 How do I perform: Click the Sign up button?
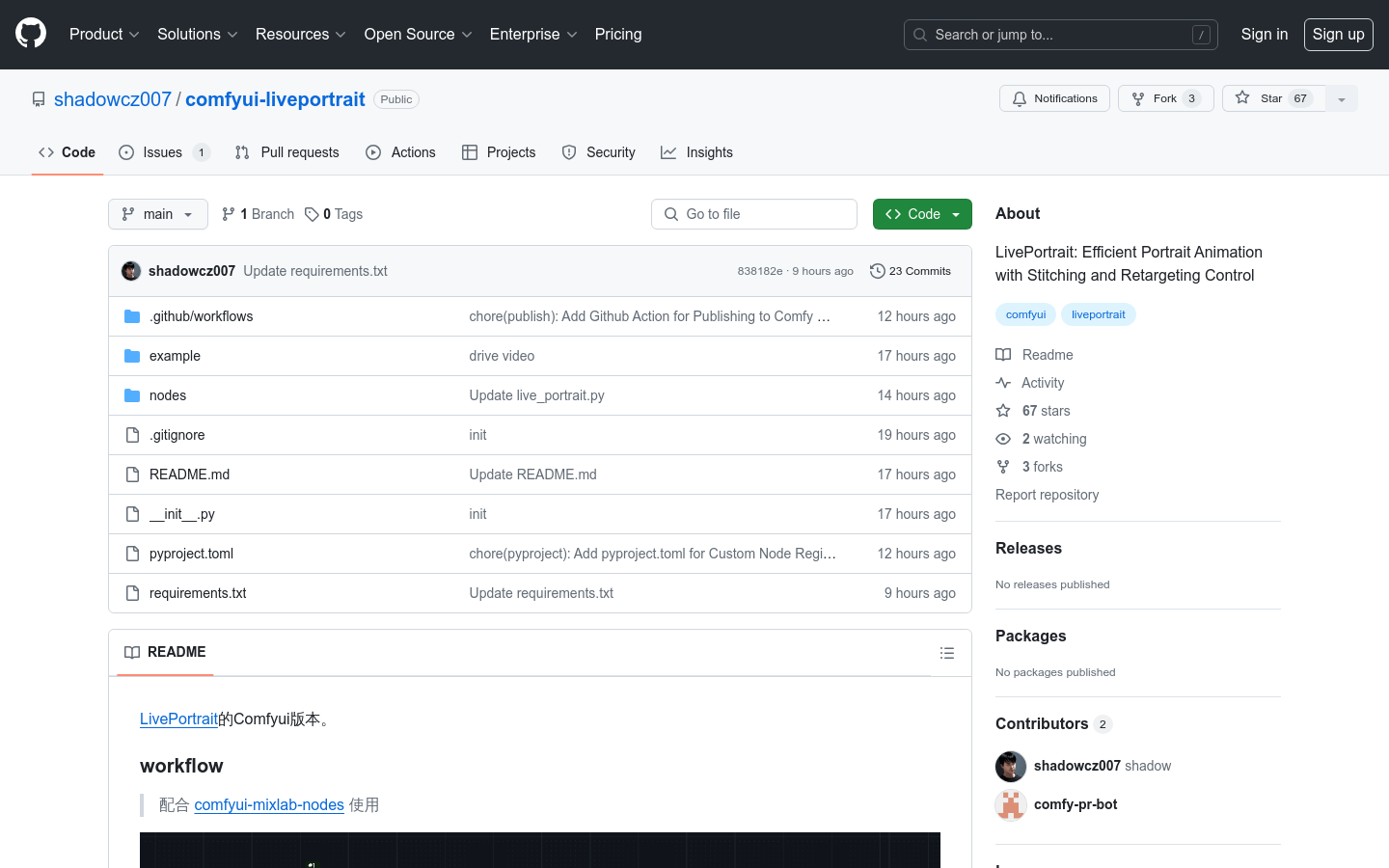coord(1338,35)
